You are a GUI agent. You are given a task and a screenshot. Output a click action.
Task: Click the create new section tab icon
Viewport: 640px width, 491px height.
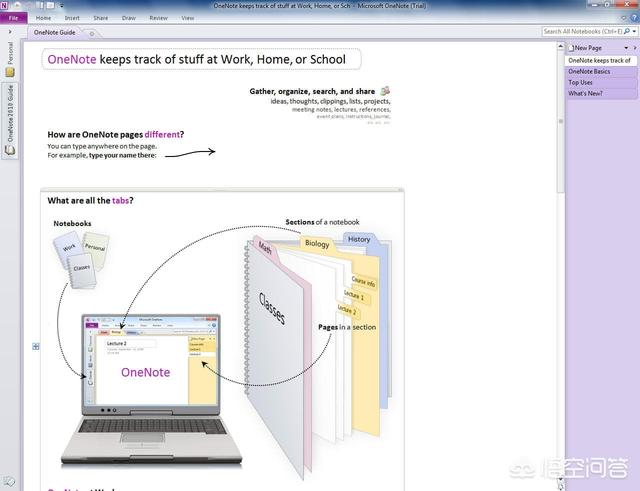tap(92, 33)
